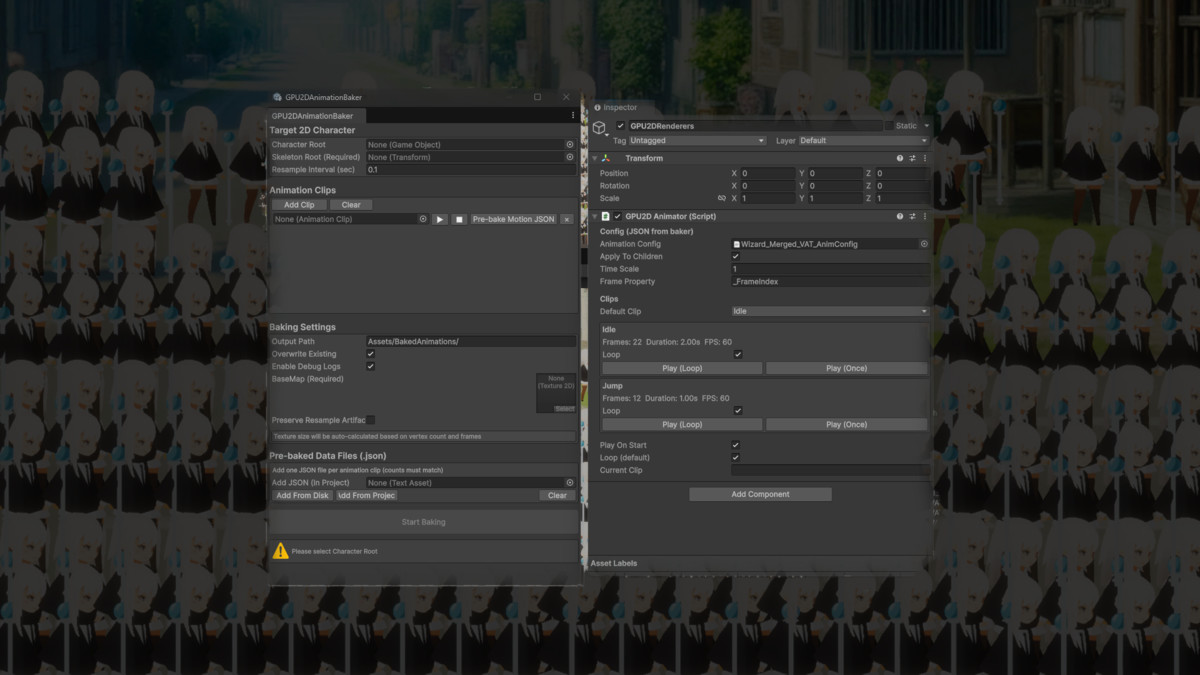This screenshot has width=1200, height=675.
Task: Toggle the GPU2DRenderers active checkbox
Action: tap(620, 126)
